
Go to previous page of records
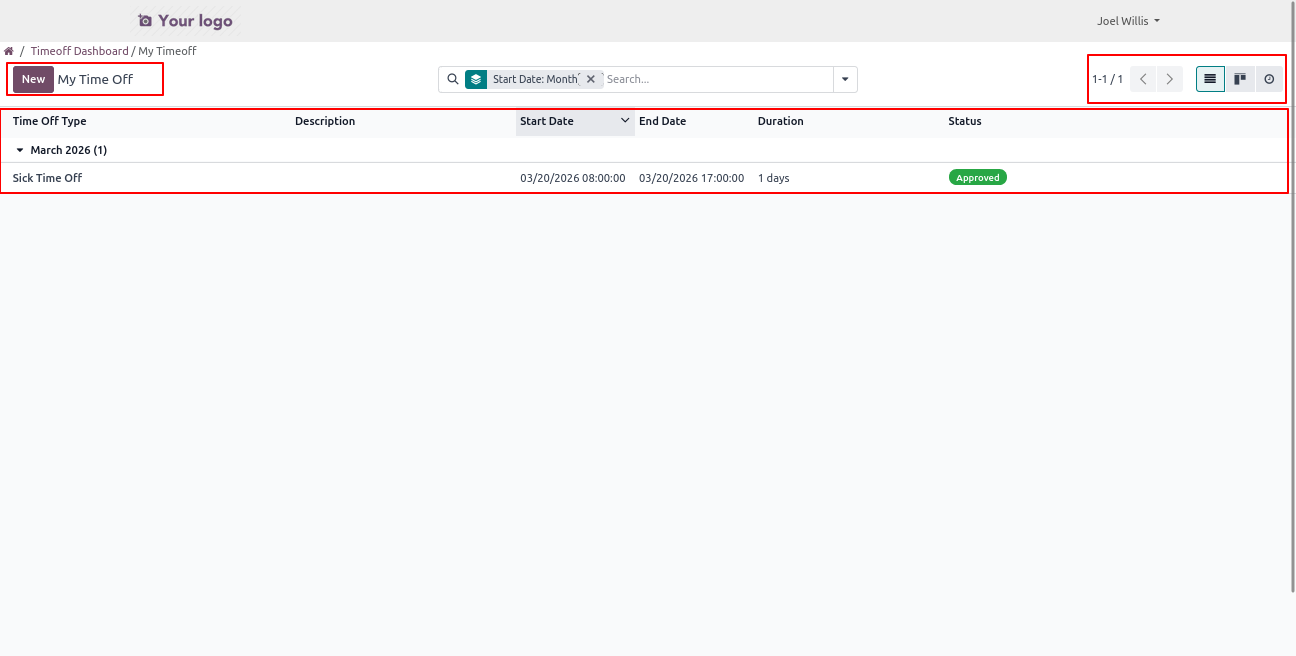click(1143, 79)
